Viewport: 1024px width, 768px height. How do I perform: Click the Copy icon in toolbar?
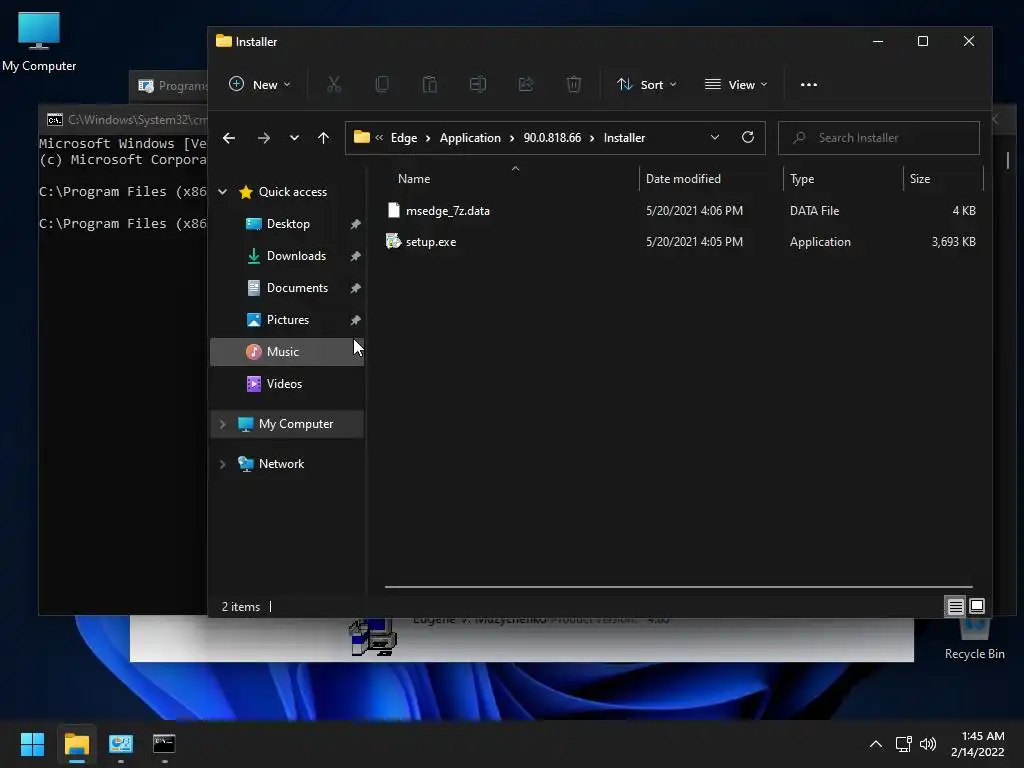pyautogui.click(x=382, y=84)
